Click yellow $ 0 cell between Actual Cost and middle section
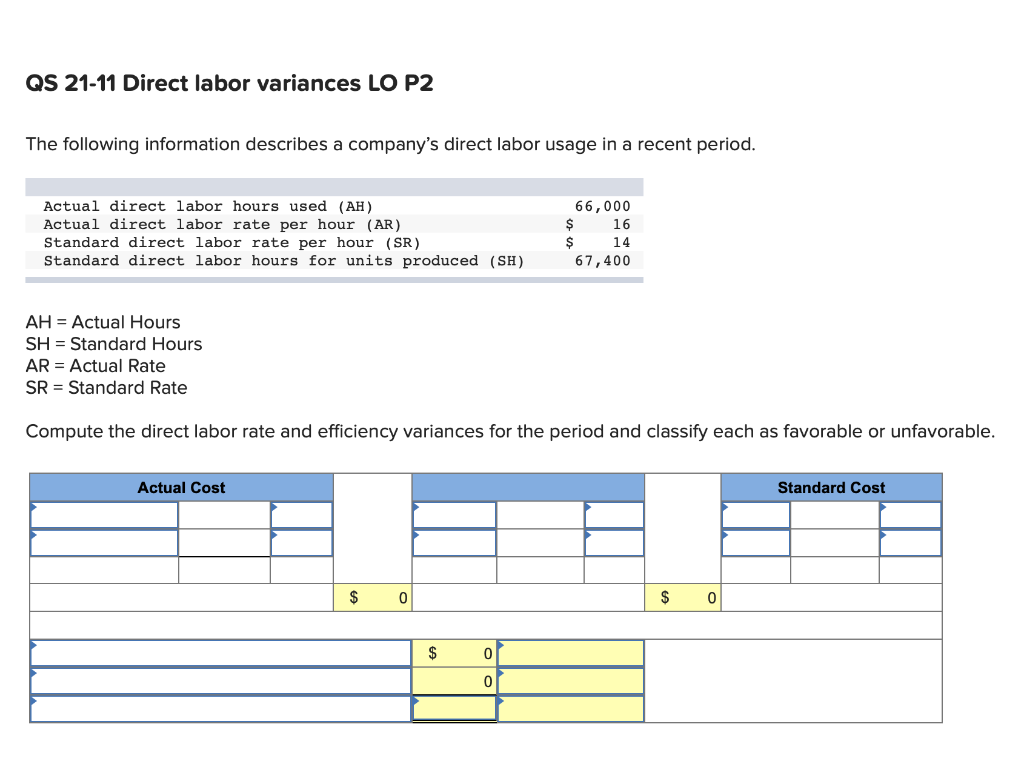 pyautogui.click(x=372, y=597)
